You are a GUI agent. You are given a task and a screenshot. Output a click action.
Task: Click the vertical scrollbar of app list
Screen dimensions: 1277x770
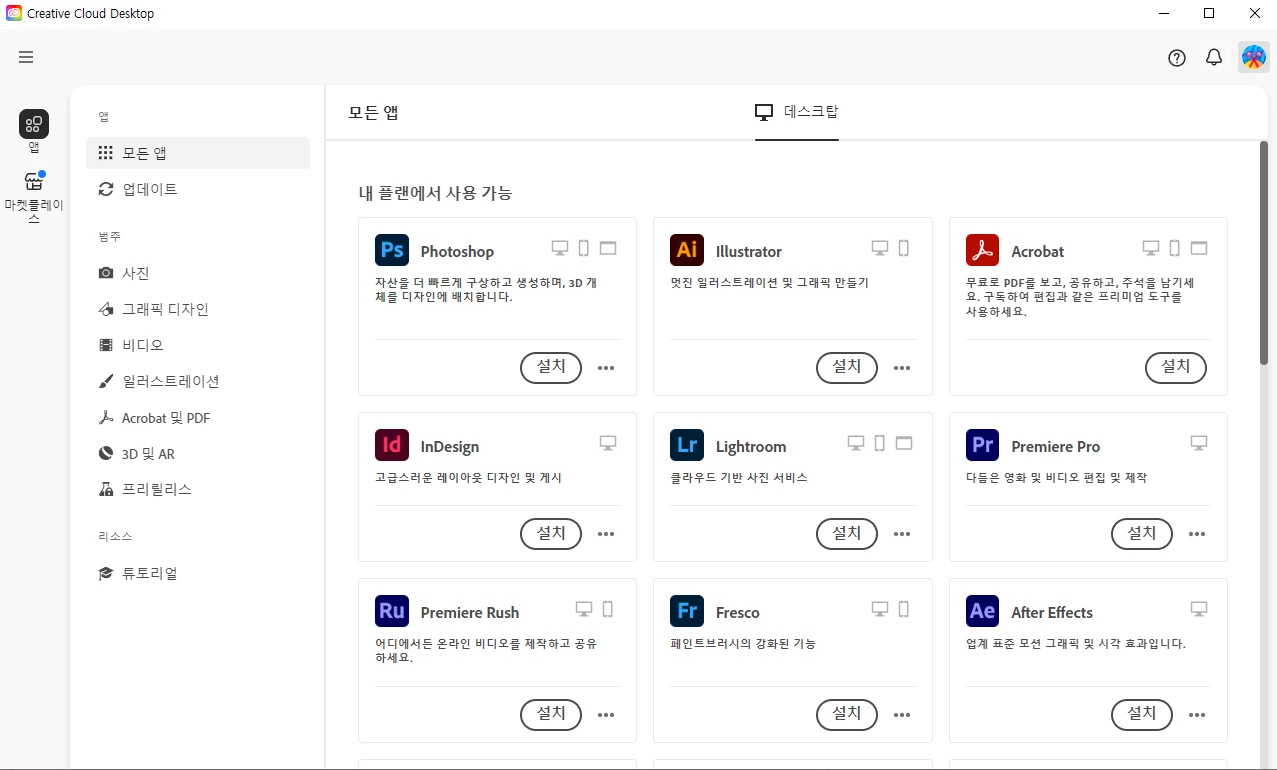coord(1264,253)
